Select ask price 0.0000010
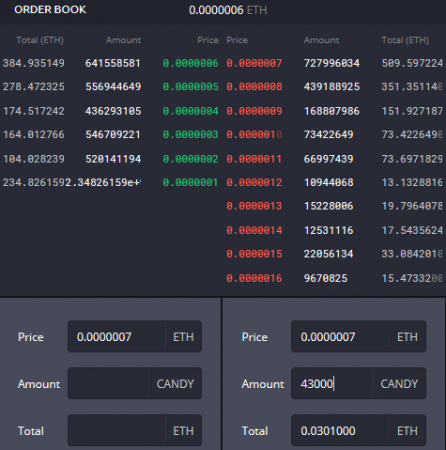The height and width of the screenshot is (450, 446). pos(254,135)
